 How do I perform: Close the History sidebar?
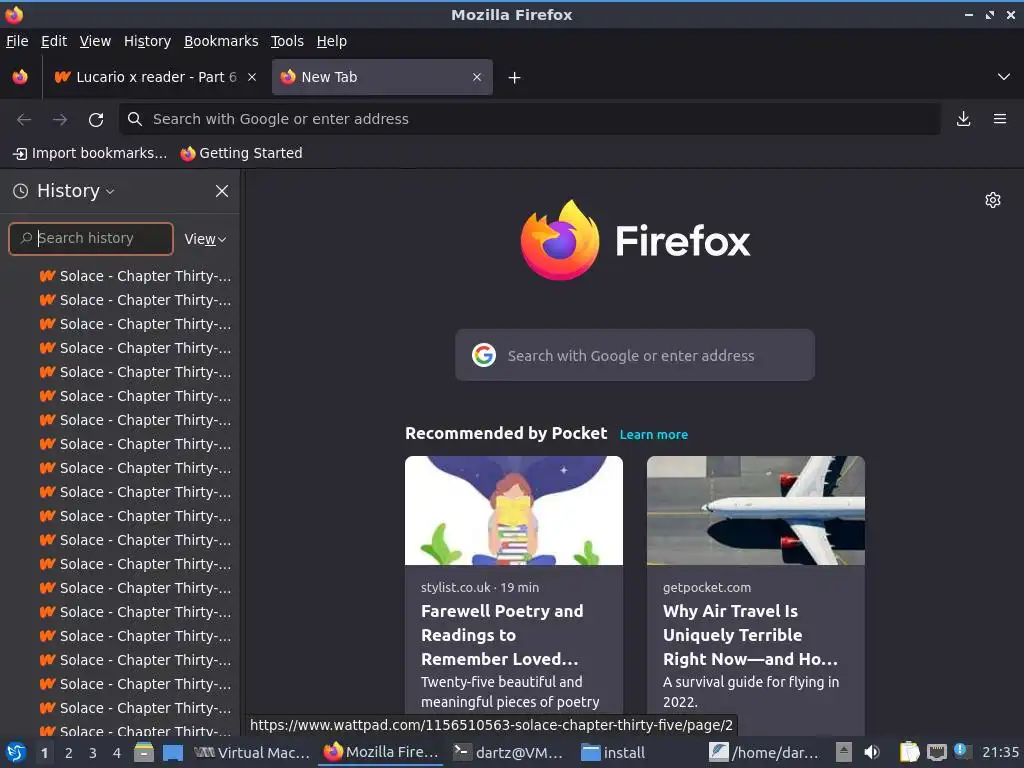[x=222, y=191]
